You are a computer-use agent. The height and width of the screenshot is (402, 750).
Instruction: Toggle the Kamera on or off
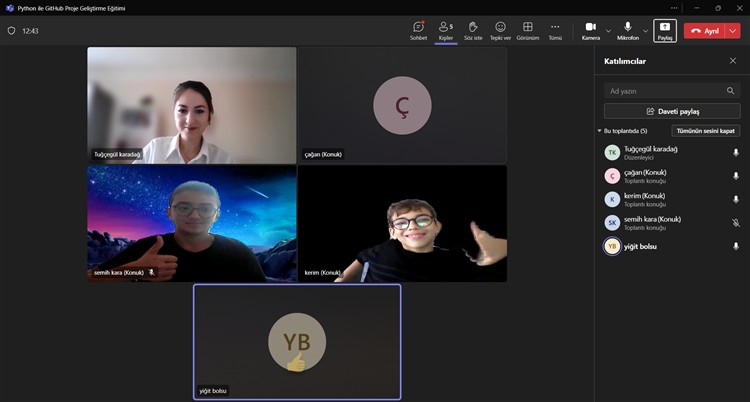pyautogui.click(x=590, y=30)
